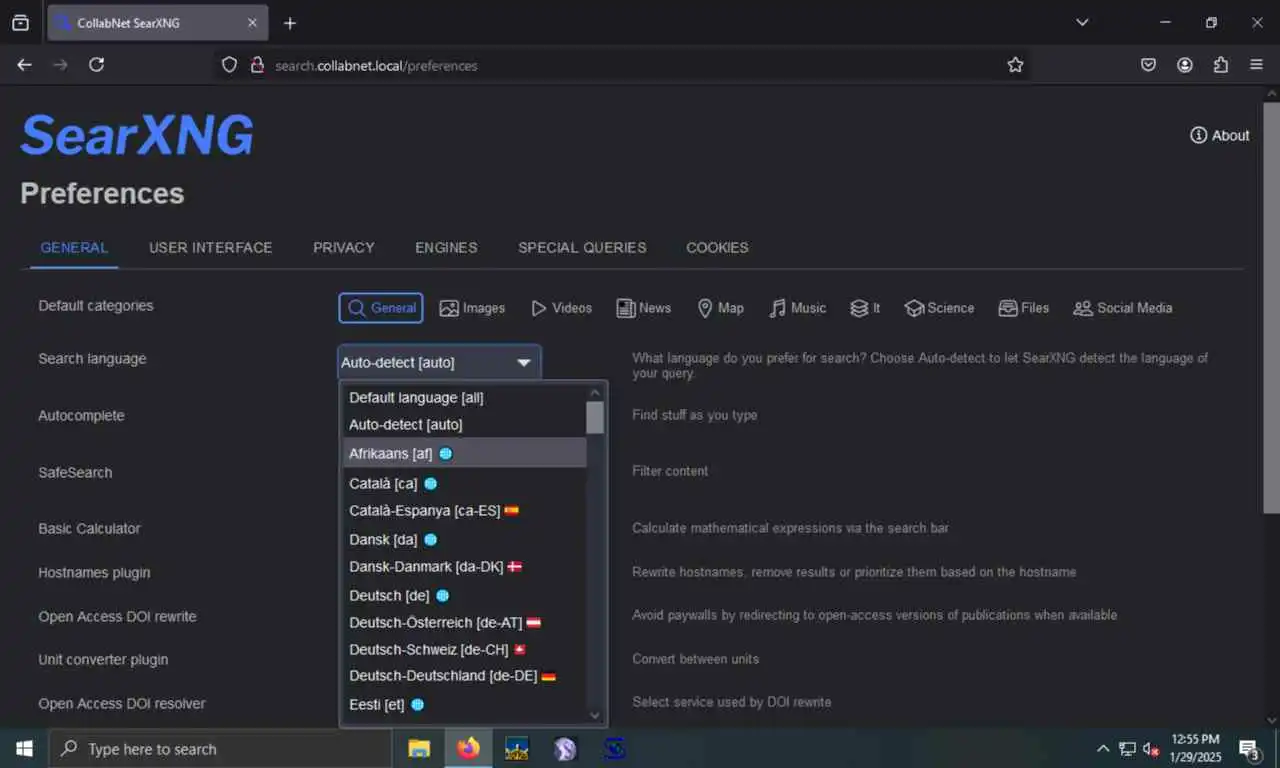Open the network tray icon
Image resolution: width=1280 pixels, height=768 pixels.
point(1127,748)
